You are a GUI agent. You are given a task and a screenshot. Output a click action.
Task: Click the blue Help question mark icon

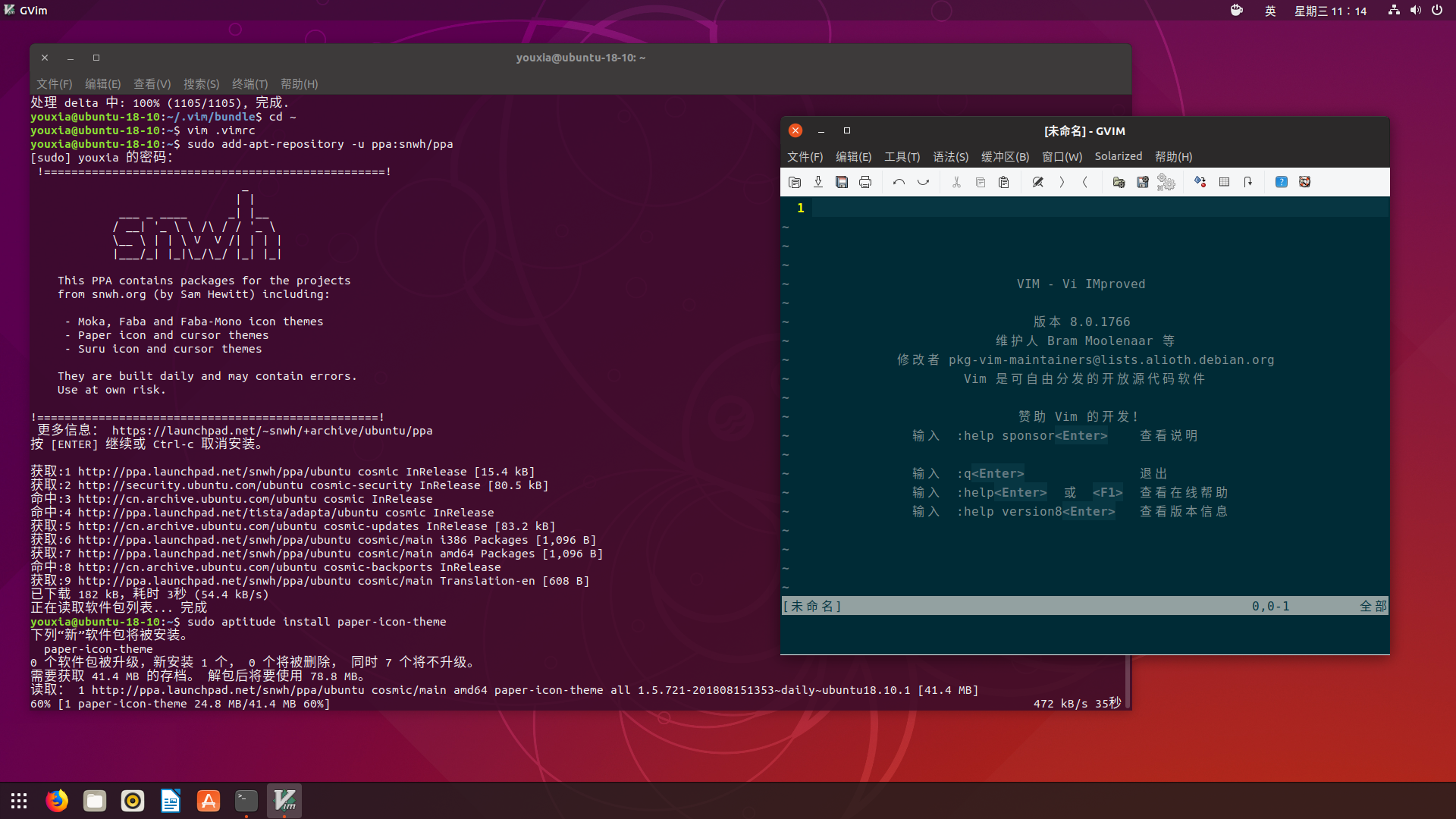click(1282, 182)
